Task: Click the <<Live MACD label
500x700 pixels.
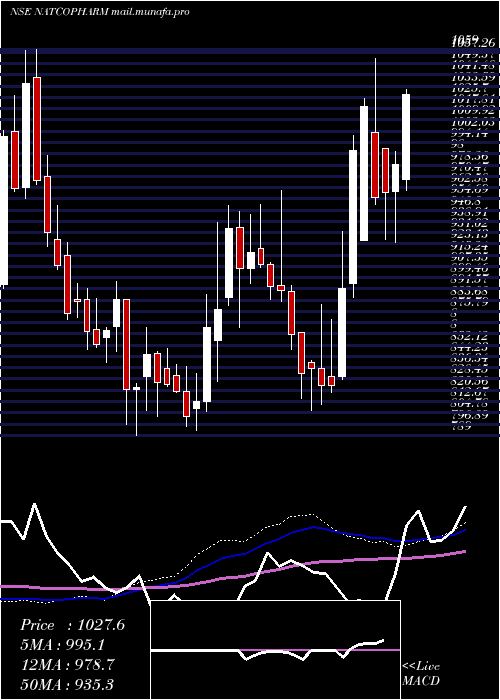Action: coord(421,674)
